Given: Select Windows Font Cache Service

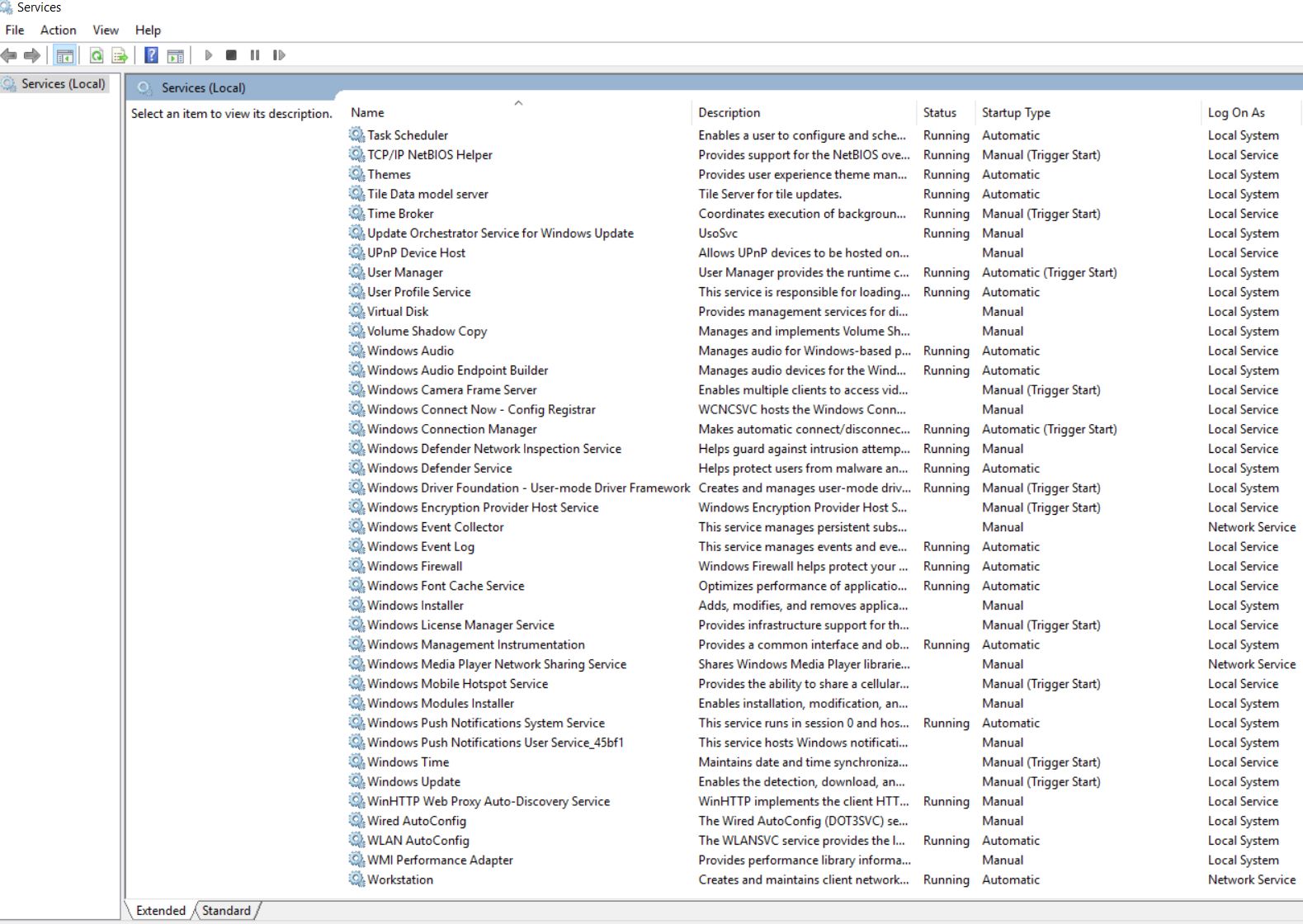Looking at the screenshot, I should tap(446, 586).
